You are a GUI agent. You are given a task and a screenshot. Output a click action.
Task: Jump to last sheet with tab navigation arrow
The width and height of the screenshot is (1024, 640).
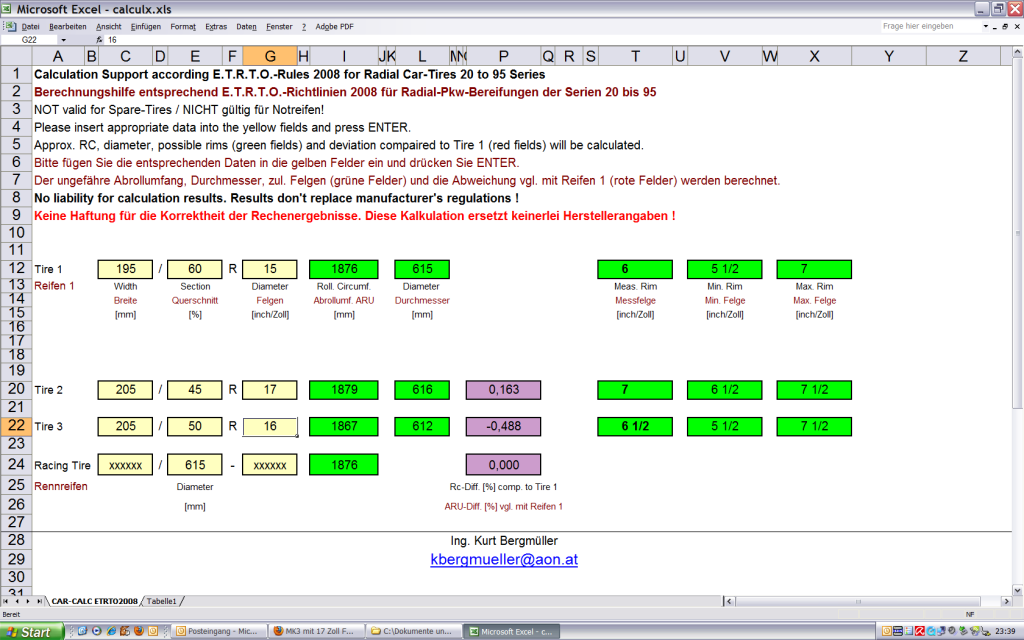pos(41,601)
